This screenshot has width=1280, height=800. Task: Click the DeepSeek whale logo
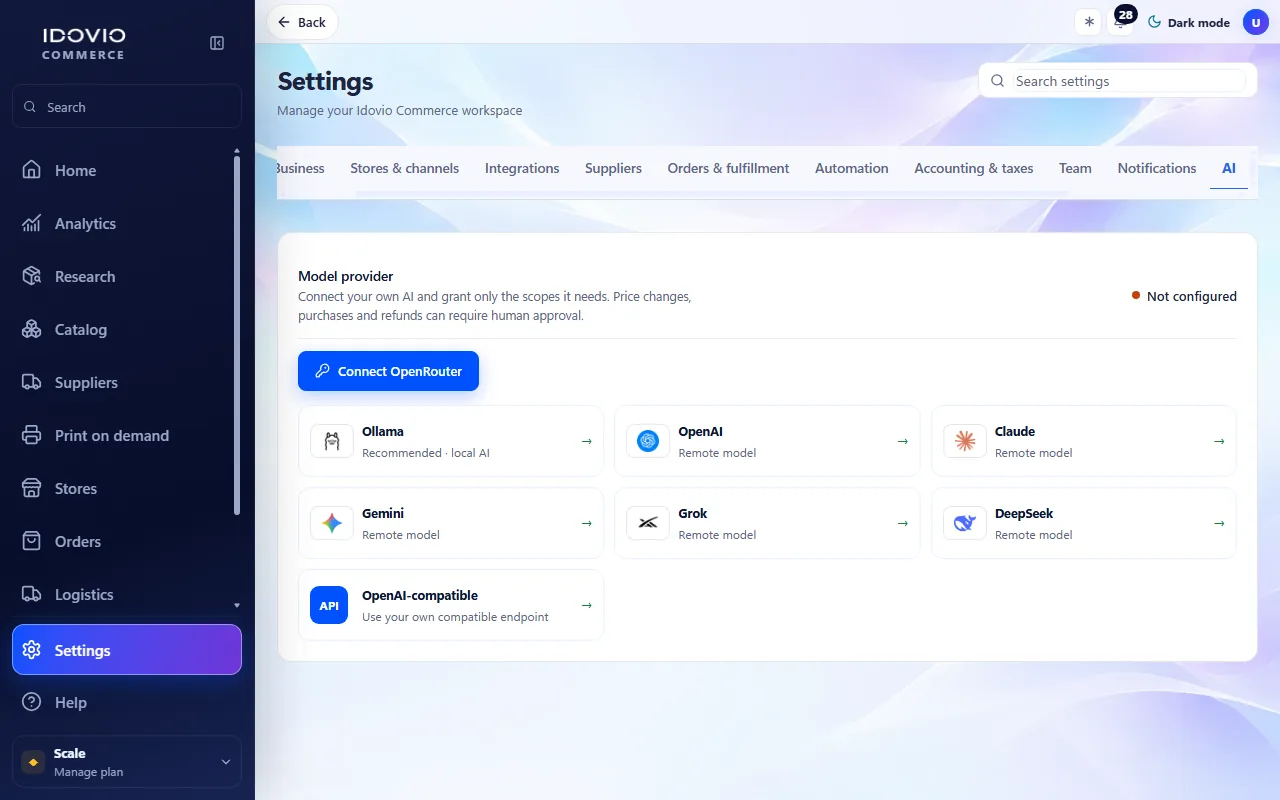click(x=964, y=523)
